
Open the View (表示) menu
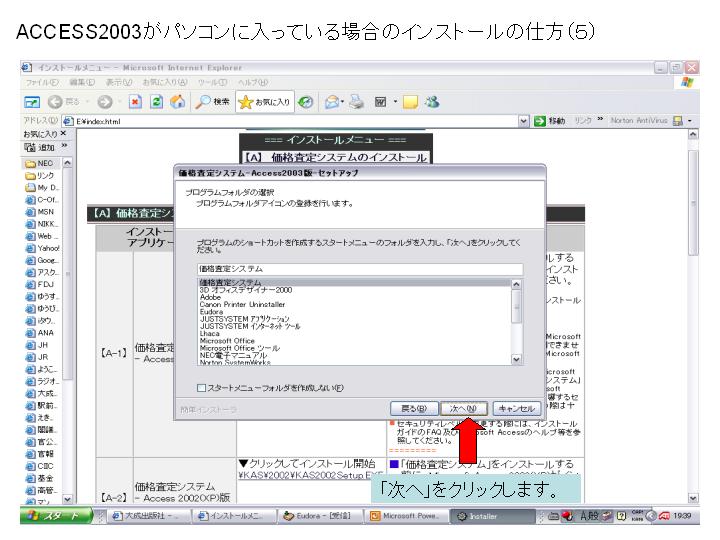pyautogui.click(x=118, y=83)
